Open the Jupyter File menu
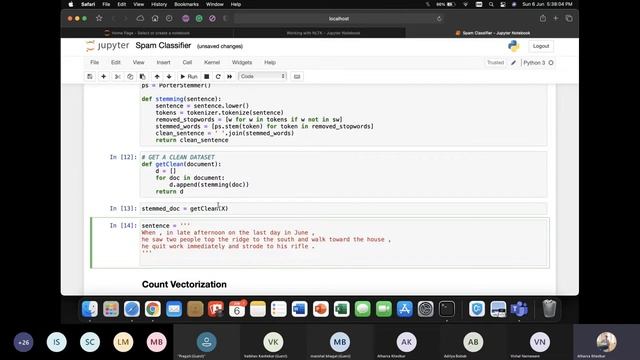The width and height of the screenshot is (640, 360). 95,62
